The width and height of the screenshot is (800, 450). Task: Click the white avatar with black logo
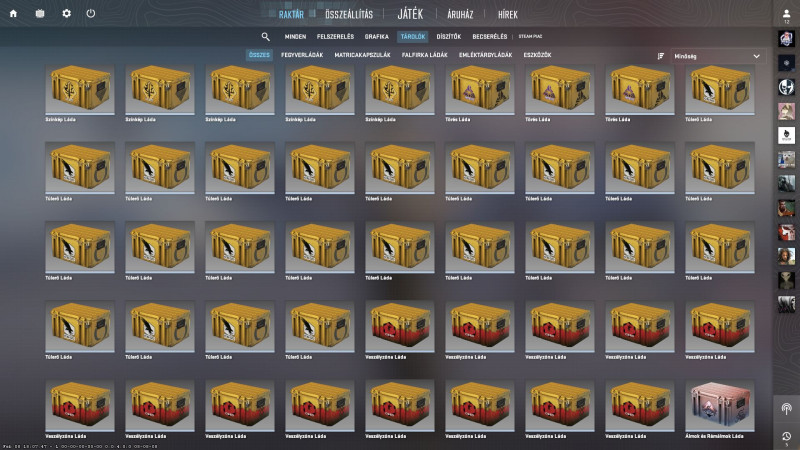(786, 136)
